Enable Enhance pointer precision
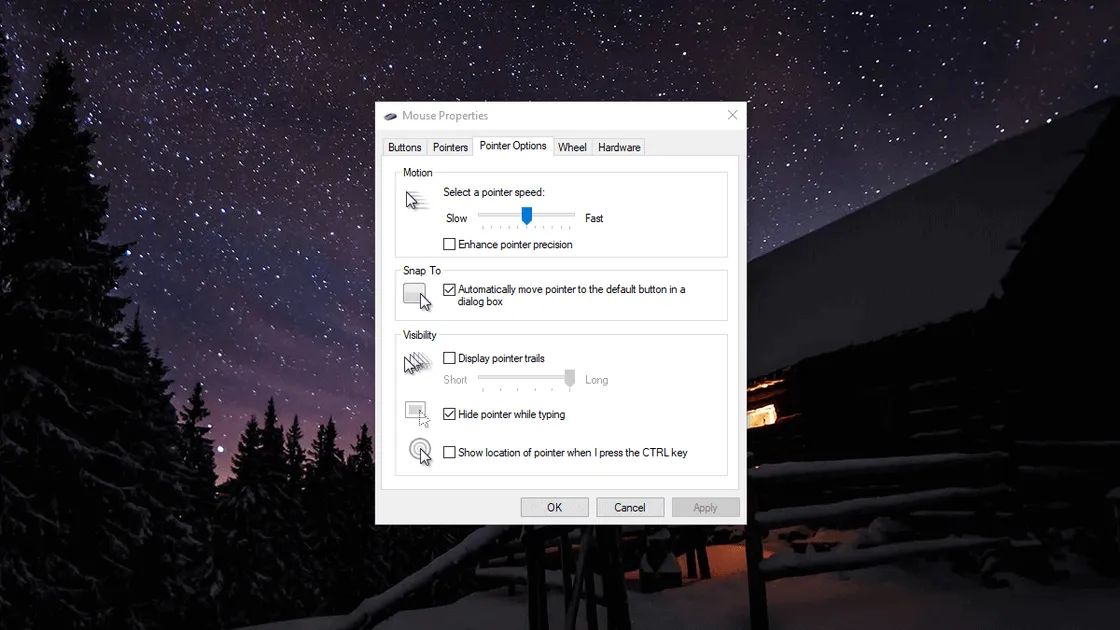This screenshot has width=1120, height=630. point(449,243)
